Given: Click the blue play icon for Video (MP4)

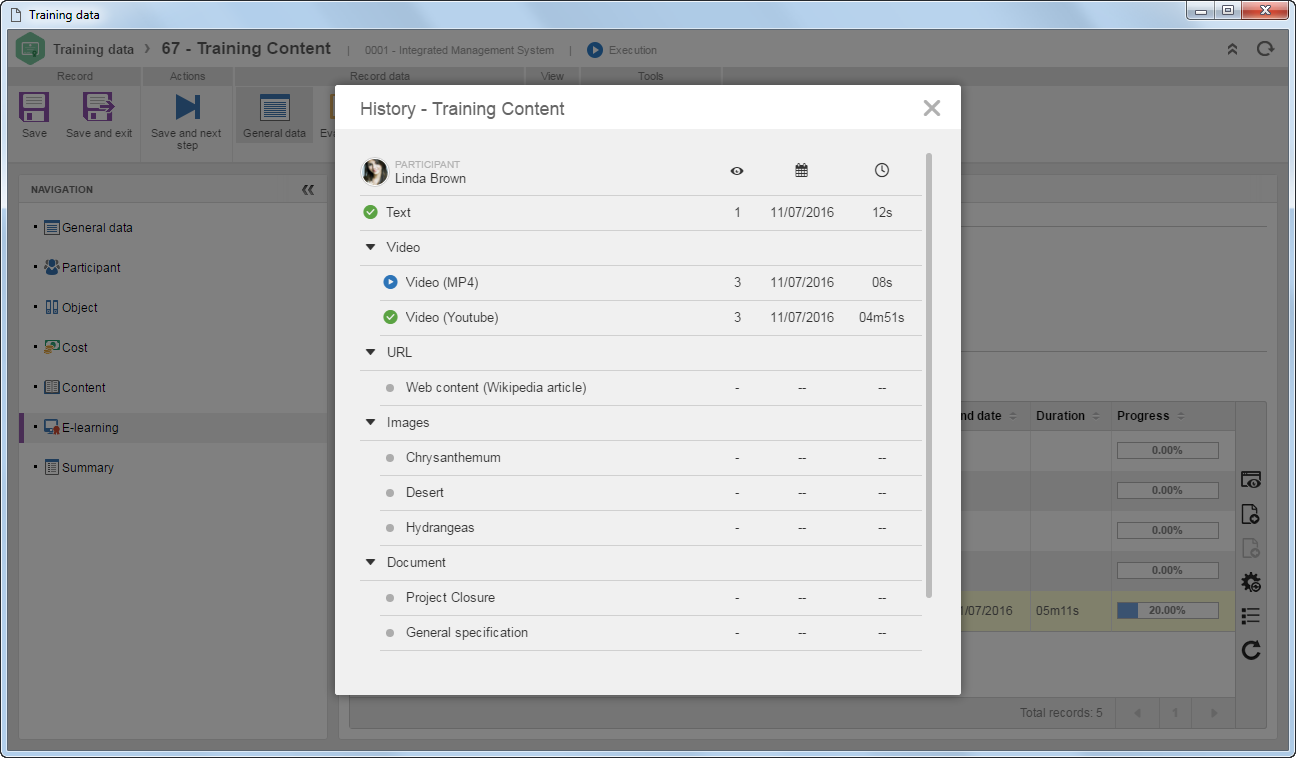Looking at the screenshot, I should 390,282.
